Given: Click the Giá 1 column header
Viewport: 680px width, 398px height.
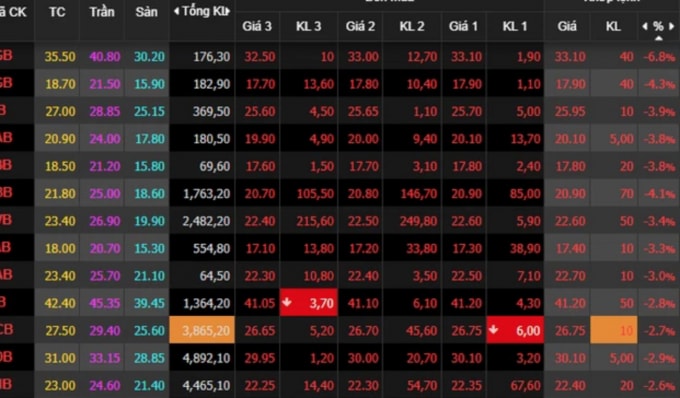Looking at the screenshot, I should click(463, 26).
